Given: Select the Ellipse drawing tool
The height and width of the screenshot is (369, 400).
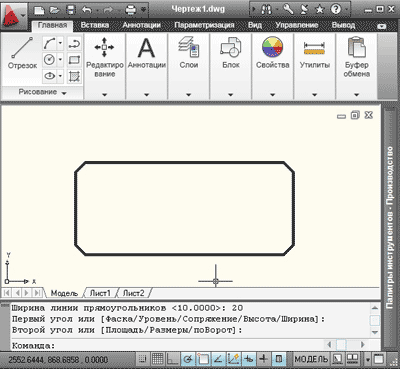Looking at the screenshot, I should pyautogui.click(x=49, y=76).
